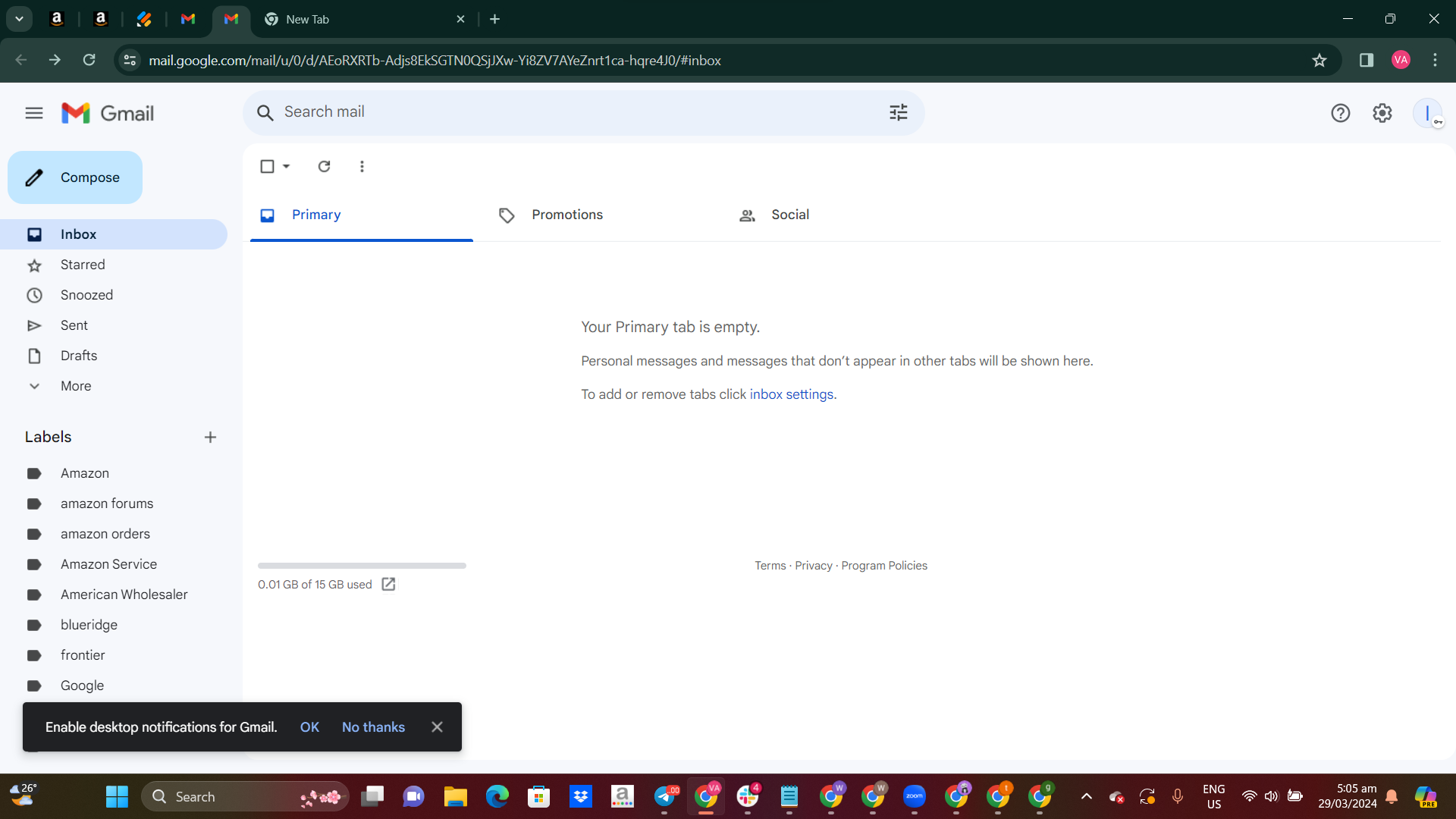Show advanced search options
The width and height of the screenshot is (1456, 819).
point(899,112)
